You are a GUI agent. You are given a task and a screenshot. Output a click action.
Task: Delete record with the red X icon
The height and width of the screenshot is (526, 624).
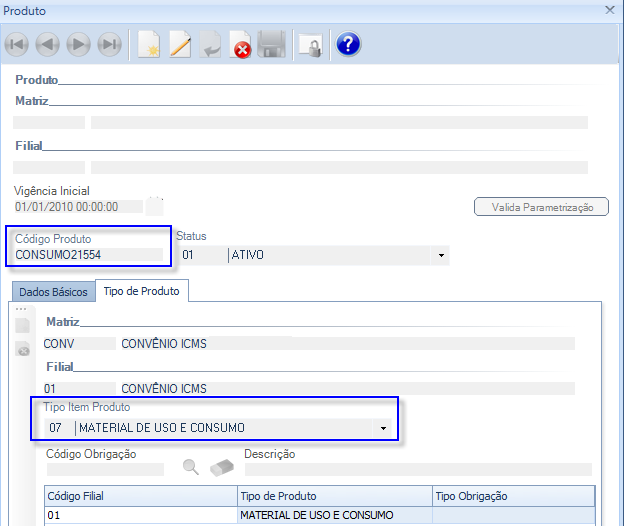click(x=240, y=45)
